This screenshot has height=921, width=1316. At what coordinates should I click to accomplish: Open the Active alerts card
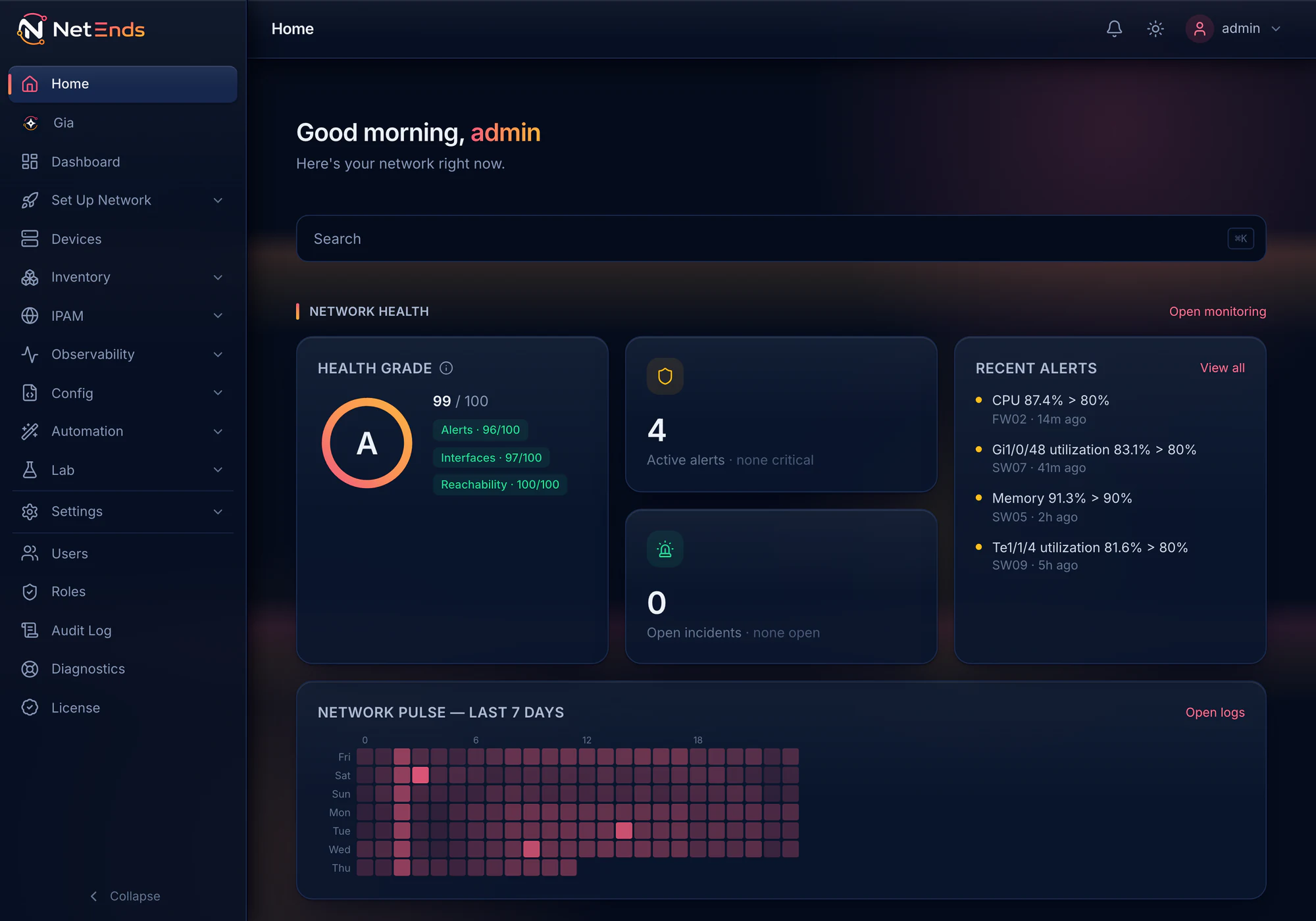pos(781,414)
